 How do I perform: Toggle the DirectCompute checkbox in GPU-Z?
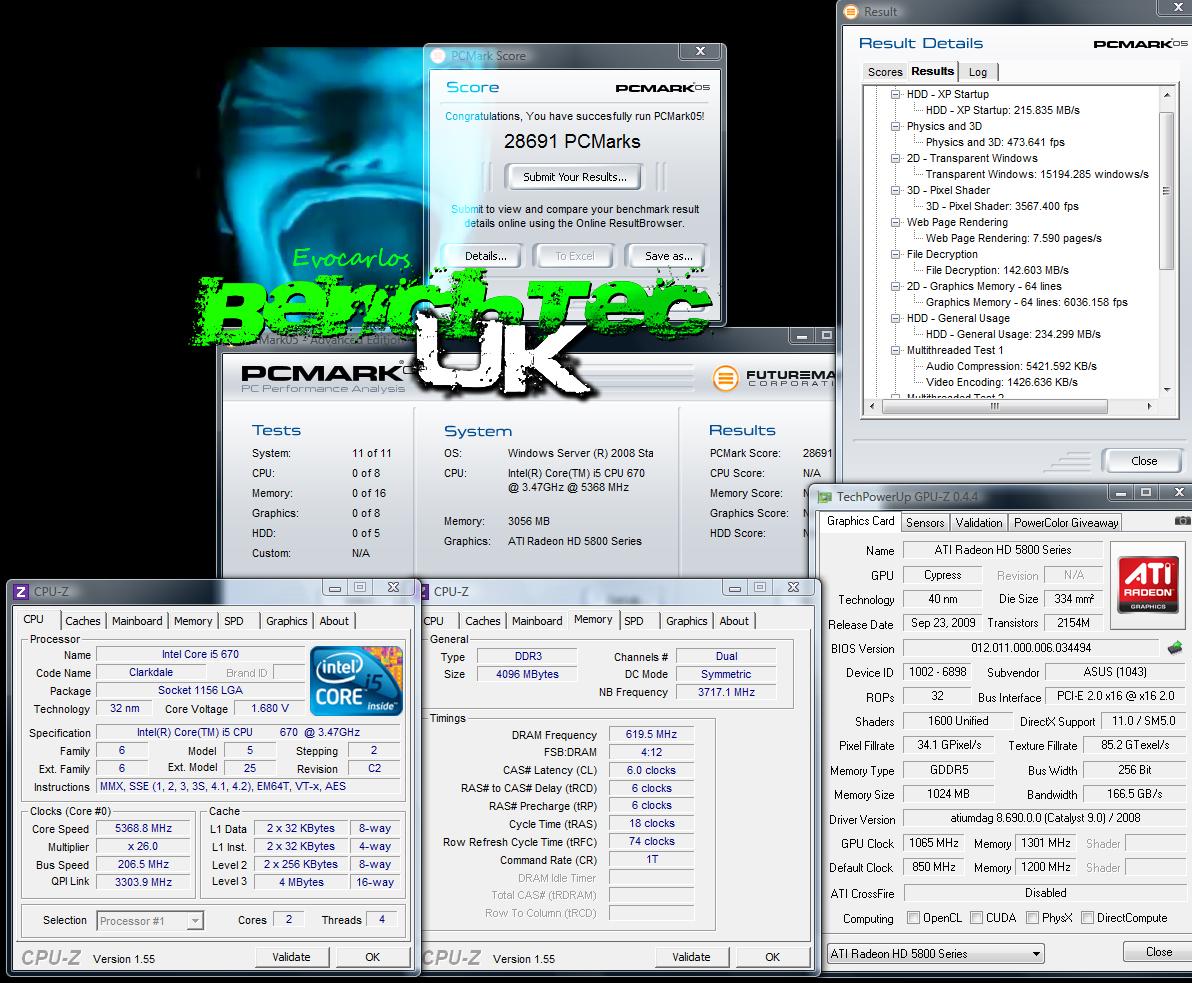point(1087,918)
